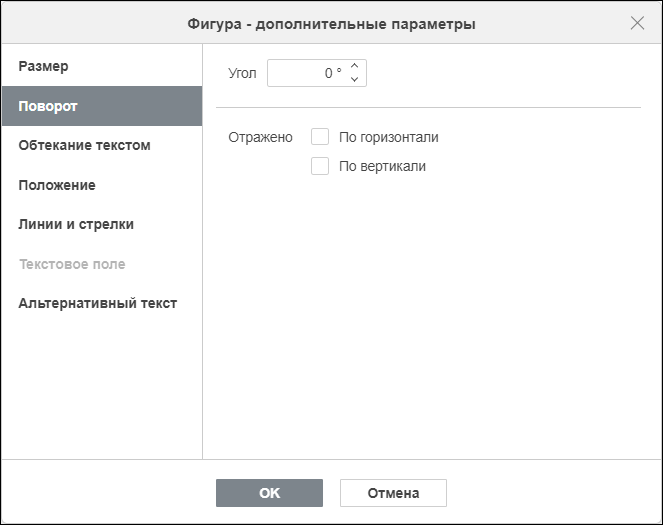Image resolution: width=663 pixels, height=525 pixels.
Task: Close the shape advanced settings dialog
Action: [637, 23]
